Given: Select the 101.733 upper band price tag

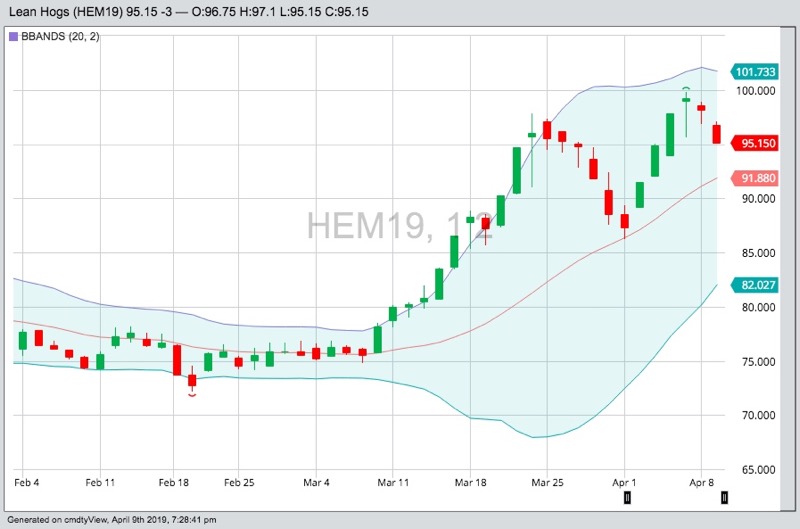Looking at the screenshot, I should coord(755,72).
